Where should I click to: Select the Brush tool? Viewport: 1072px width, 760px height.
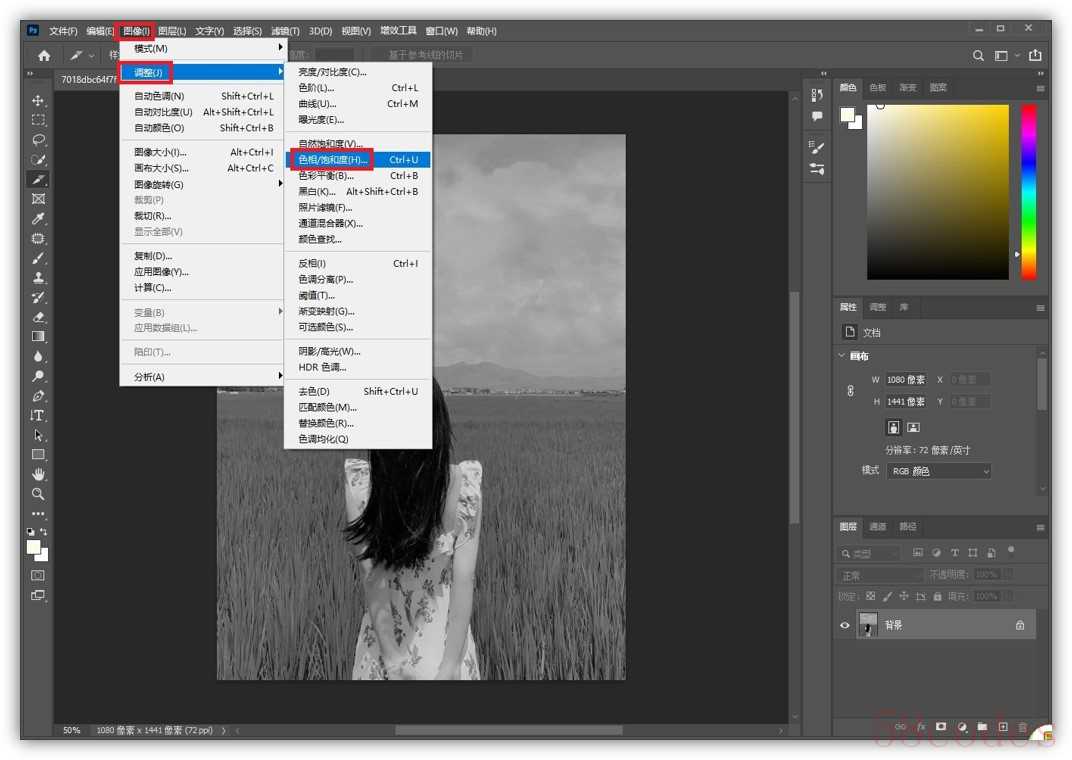click(x=38, y=258)
